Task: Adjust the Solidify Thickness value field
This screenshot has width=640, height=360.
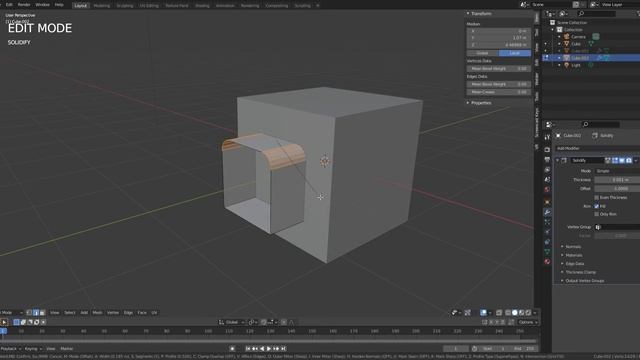Action: coord(617,180)
